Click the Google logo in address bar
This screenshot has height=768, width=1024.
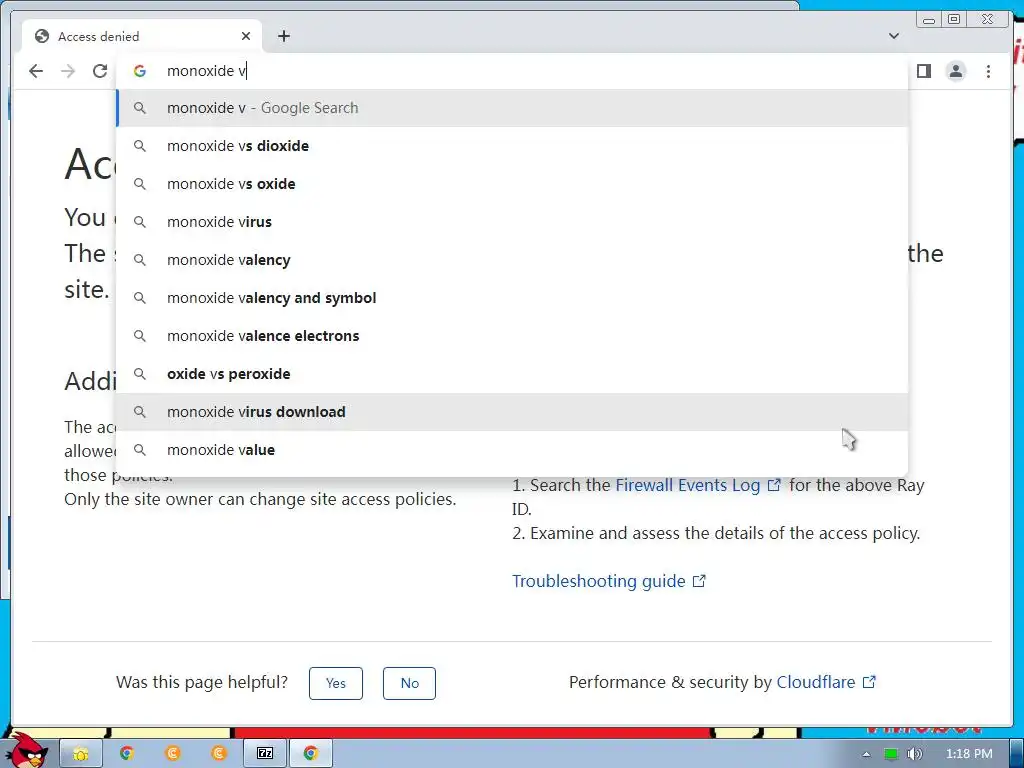[140, 71]
